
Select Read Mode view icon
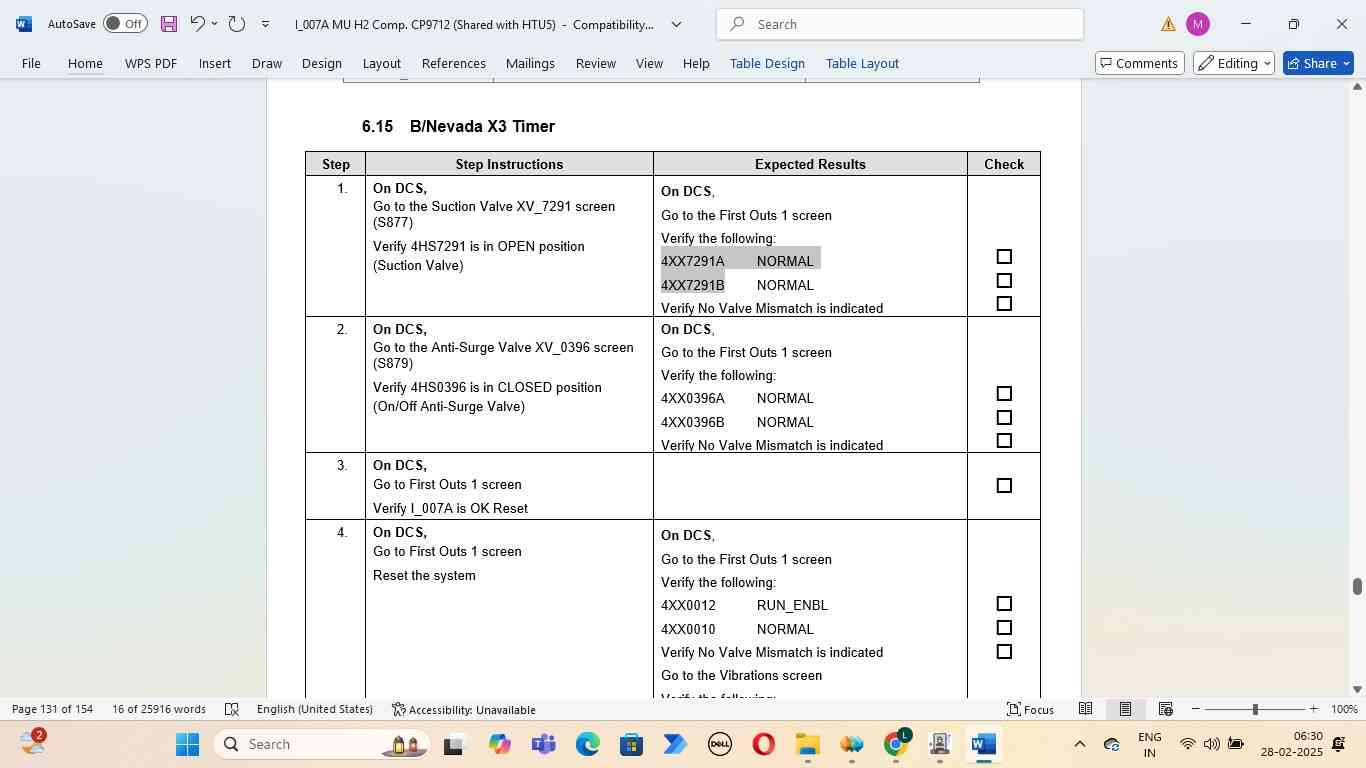[x=1085, y=709]
